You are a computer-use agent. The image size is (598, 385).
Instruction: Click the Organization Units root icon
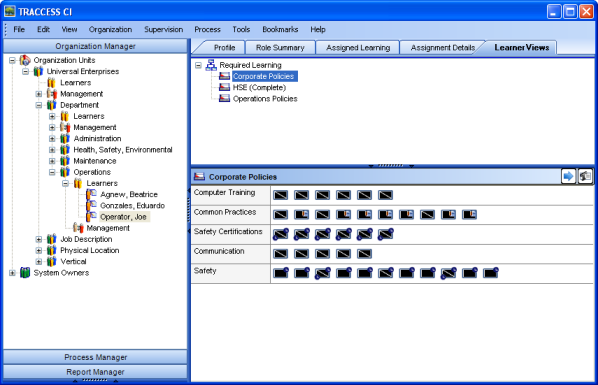pyautogui.click(x=25, y=60)
